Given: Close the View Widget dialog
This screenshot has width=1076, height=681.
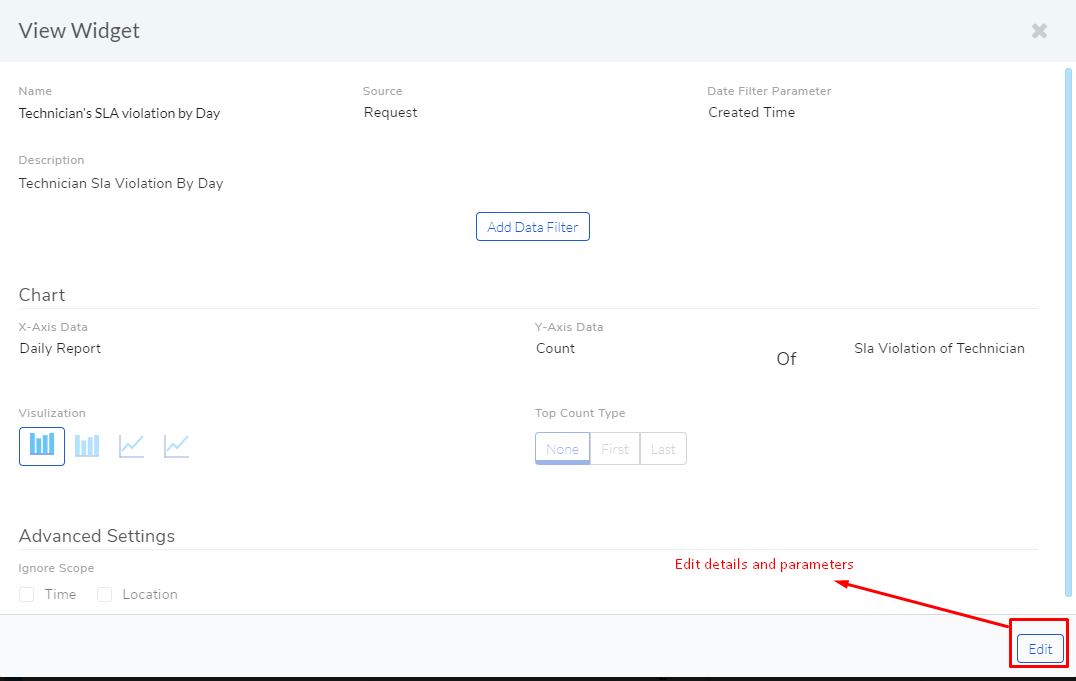Looking at the screenshot, I should (1039, 31).
